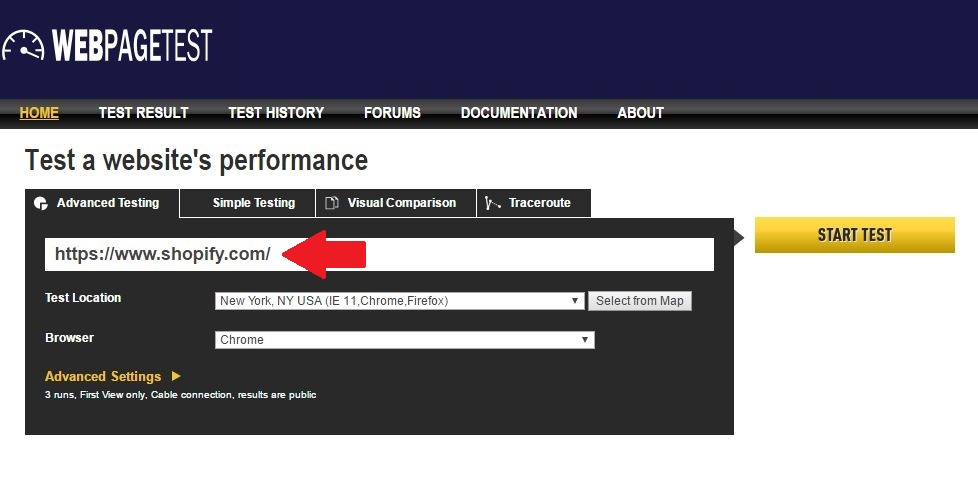Open the FORUMS menu item

pyautogui.click(x=392, y=113)
